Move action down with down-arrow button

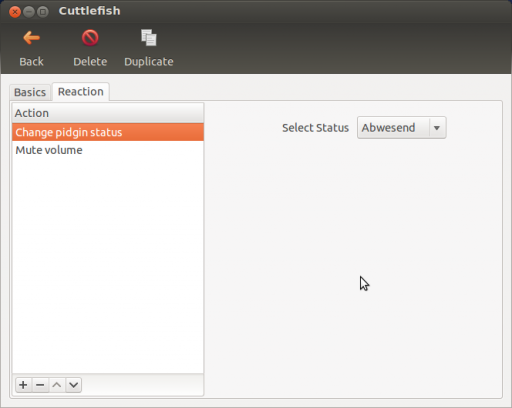tap(74, 385)
